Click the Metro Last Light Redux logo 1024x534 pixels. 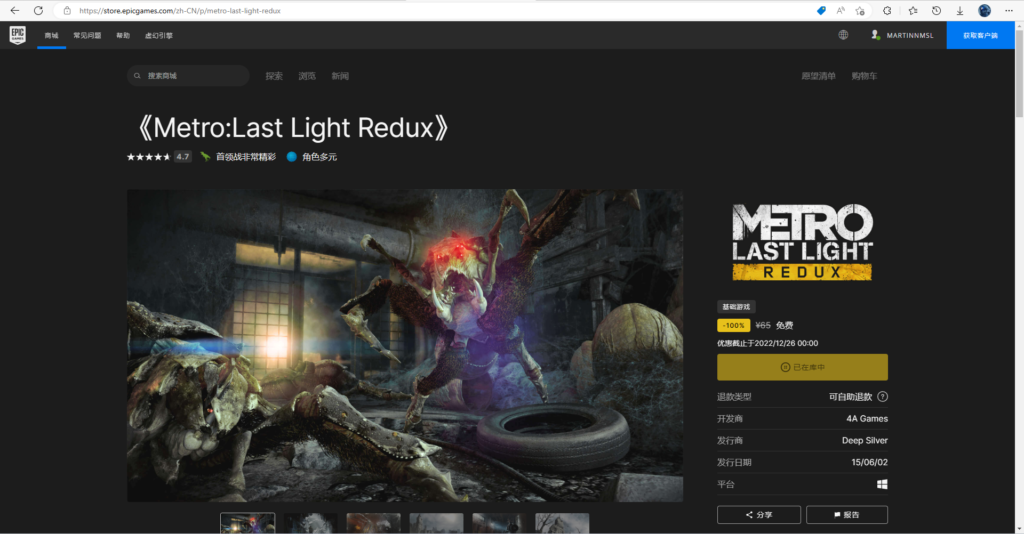[x=802, y=242]
